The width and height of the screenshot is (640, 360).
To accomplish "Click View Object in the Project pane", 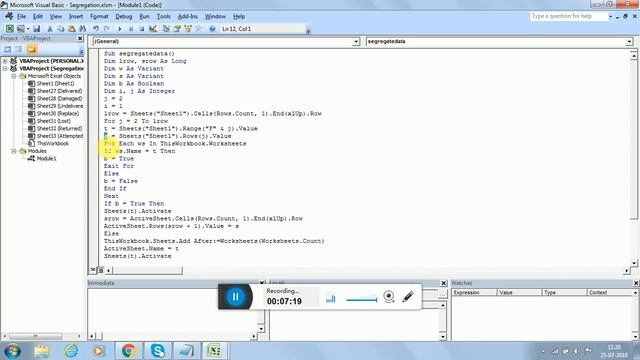I will (18, 49).
